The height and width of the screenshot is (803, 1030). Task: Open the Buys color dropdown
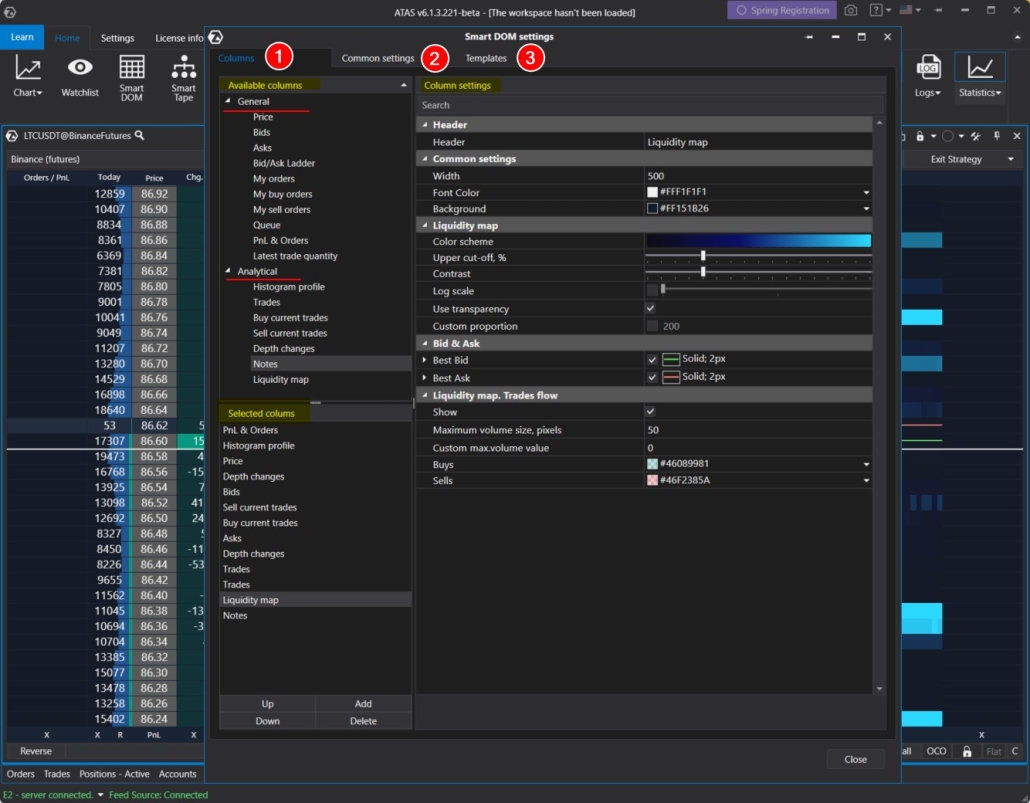point(866,464)
